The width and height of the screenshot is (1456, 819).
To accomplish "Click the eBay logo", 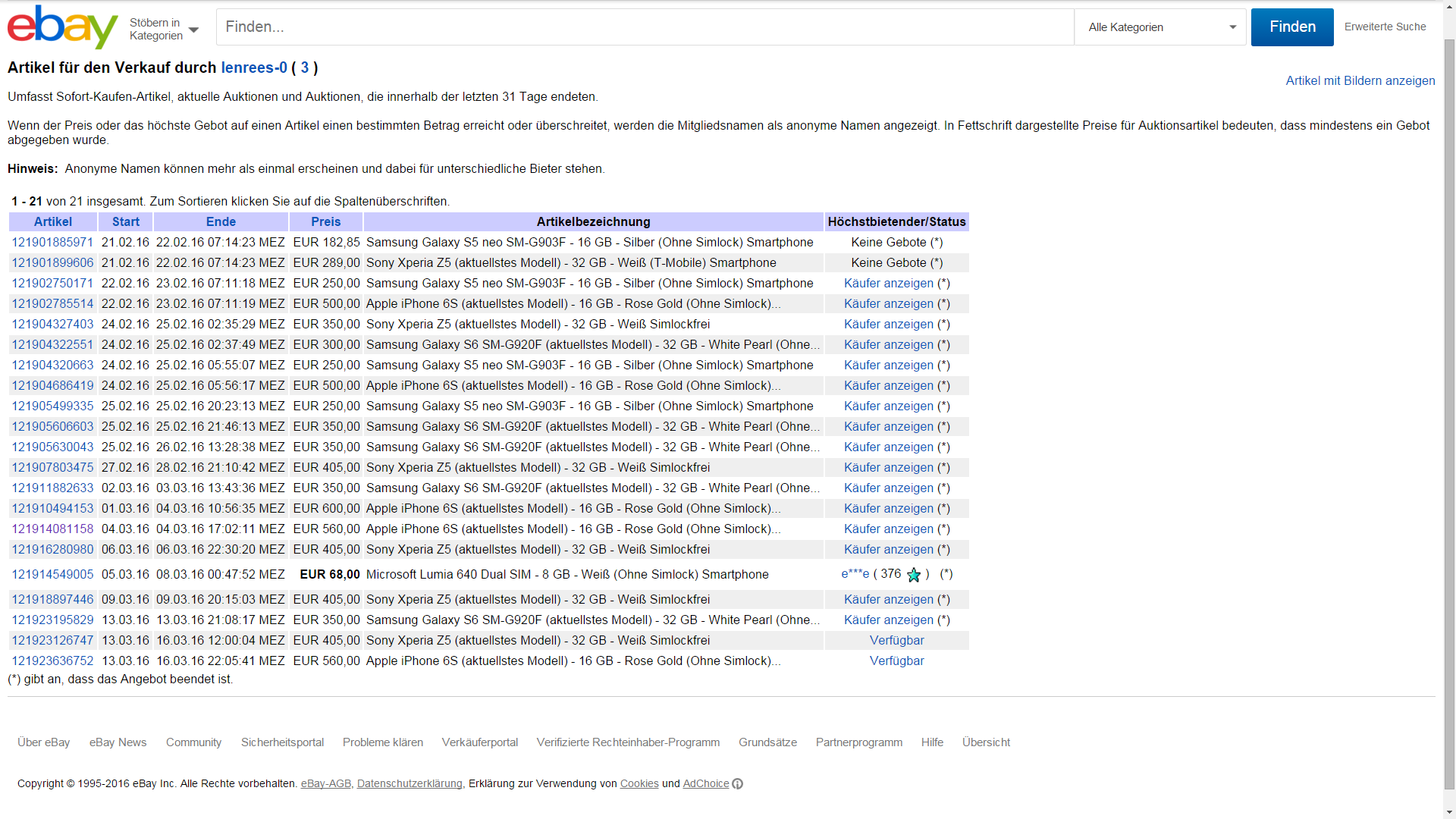I will (62, 27).
